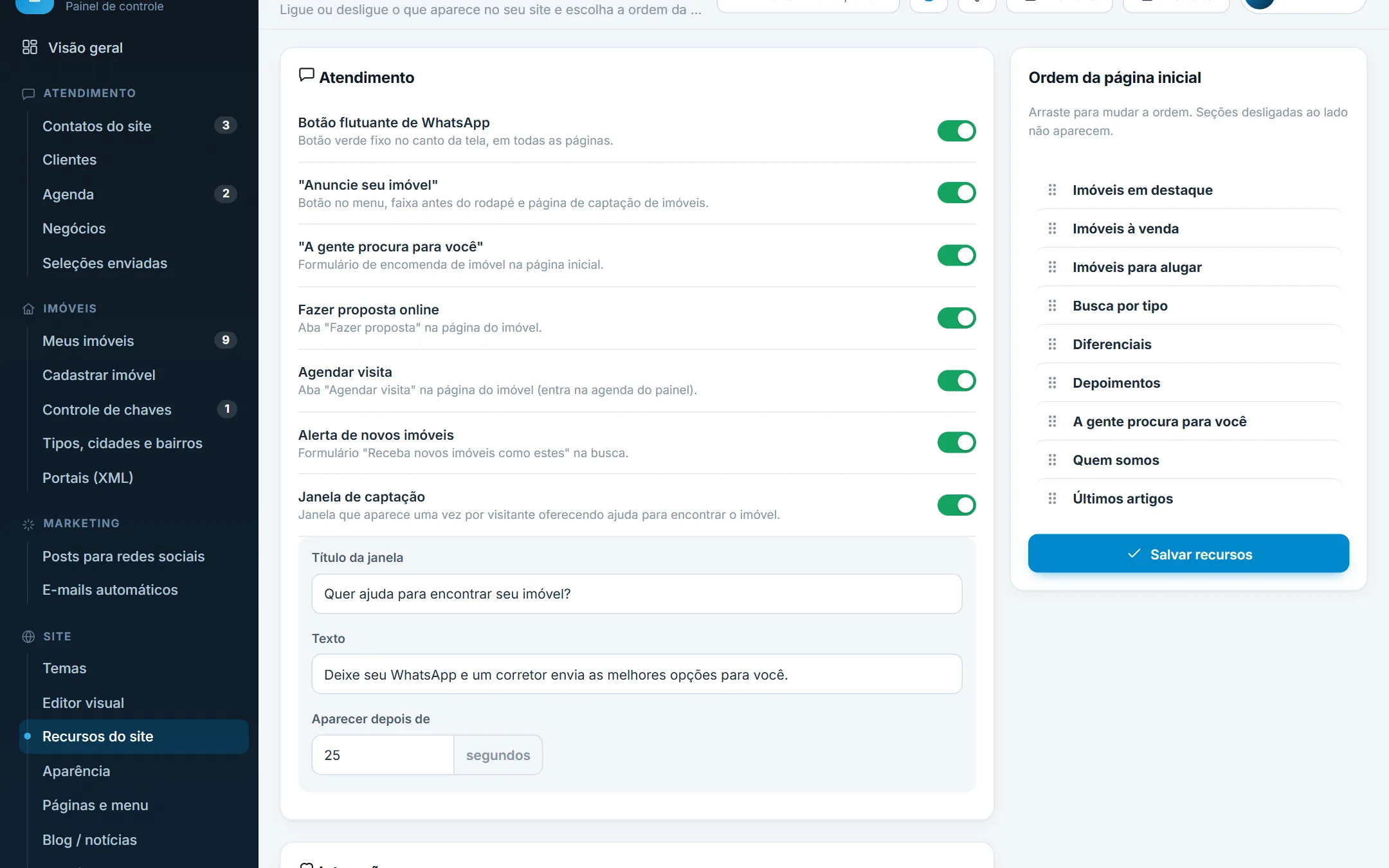
Task: Click the Aparecer depois de seconds field
Action: 383,755
